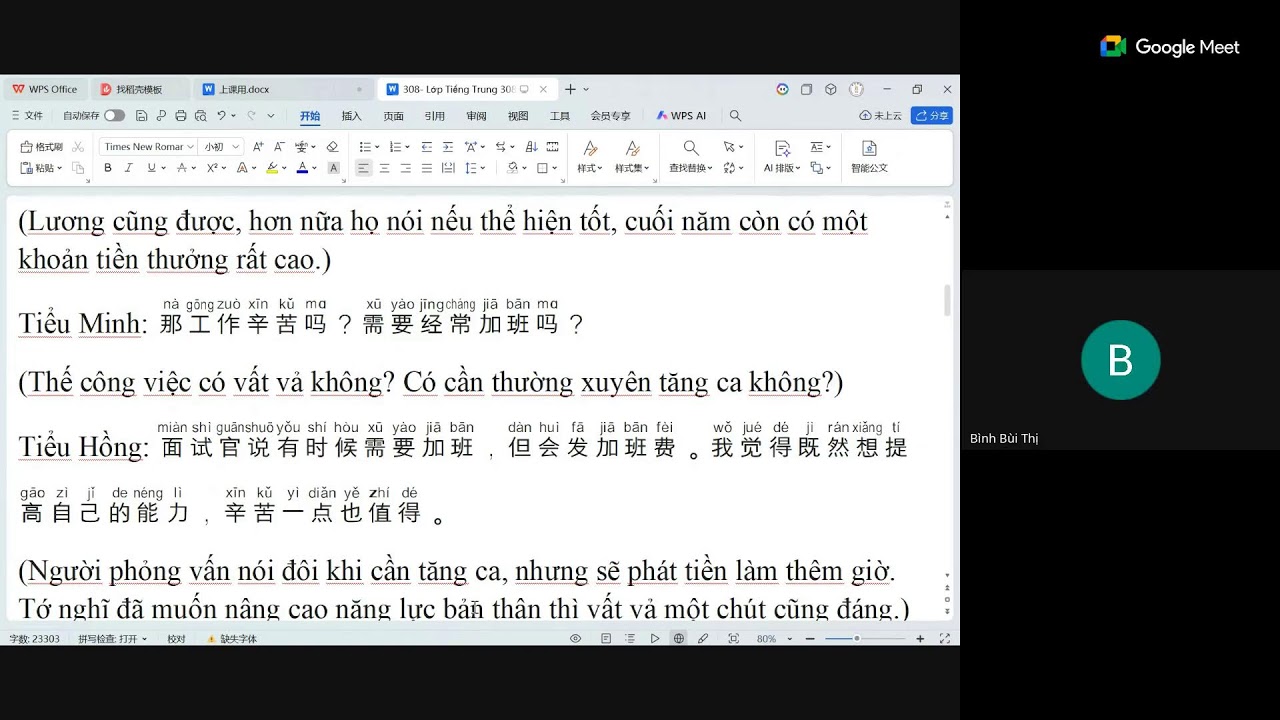This screenshot has height=720, width=1280.
Task: Click the zoom in plus button
Action: [920, 638]
